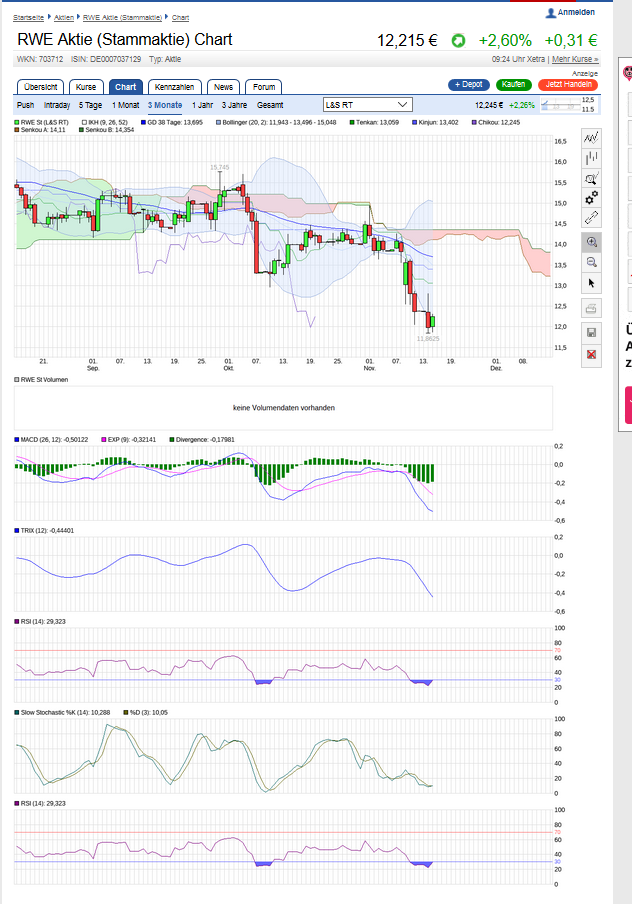Click the Chart breadcrumb link
This screenshot has height=904, width=632.
pyautogui.click(x=180, y=17)
